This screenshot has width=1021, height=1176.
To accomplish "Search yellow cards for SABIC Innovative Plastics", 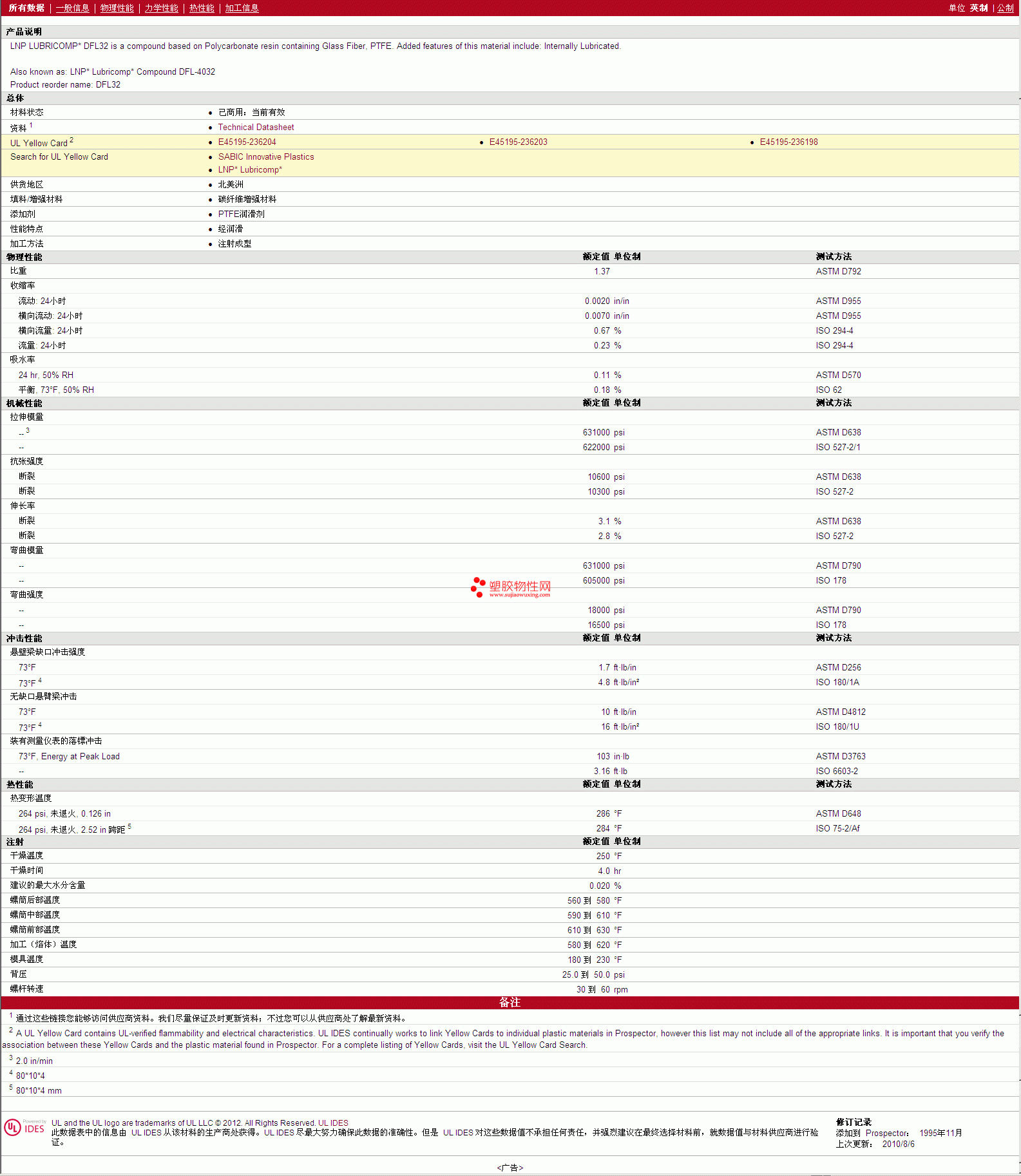I will point(266,157).
